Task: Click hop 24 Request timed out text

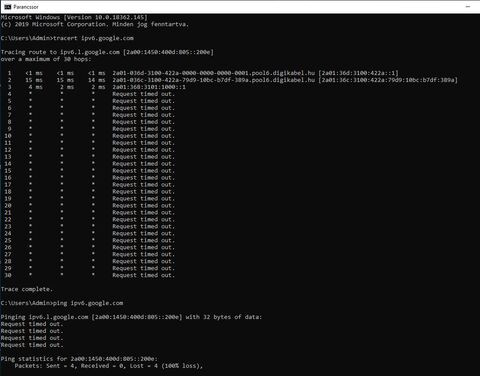Action: coord(143,234)
